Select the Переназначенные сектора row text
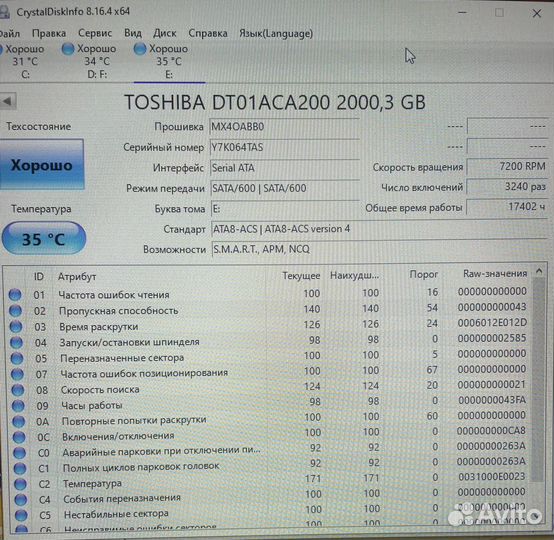 click(122, 358)
